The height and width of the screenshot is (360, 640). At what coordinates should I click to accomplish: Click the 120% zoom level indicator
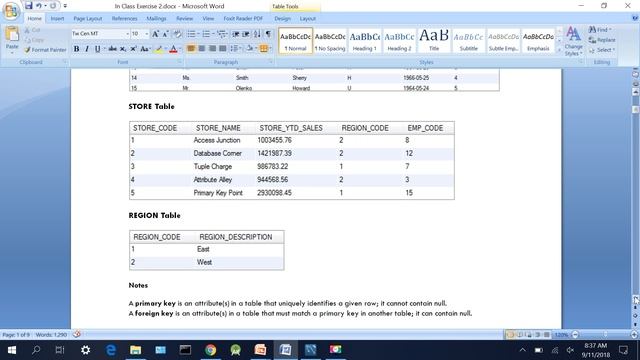click(x=561, y=335)
